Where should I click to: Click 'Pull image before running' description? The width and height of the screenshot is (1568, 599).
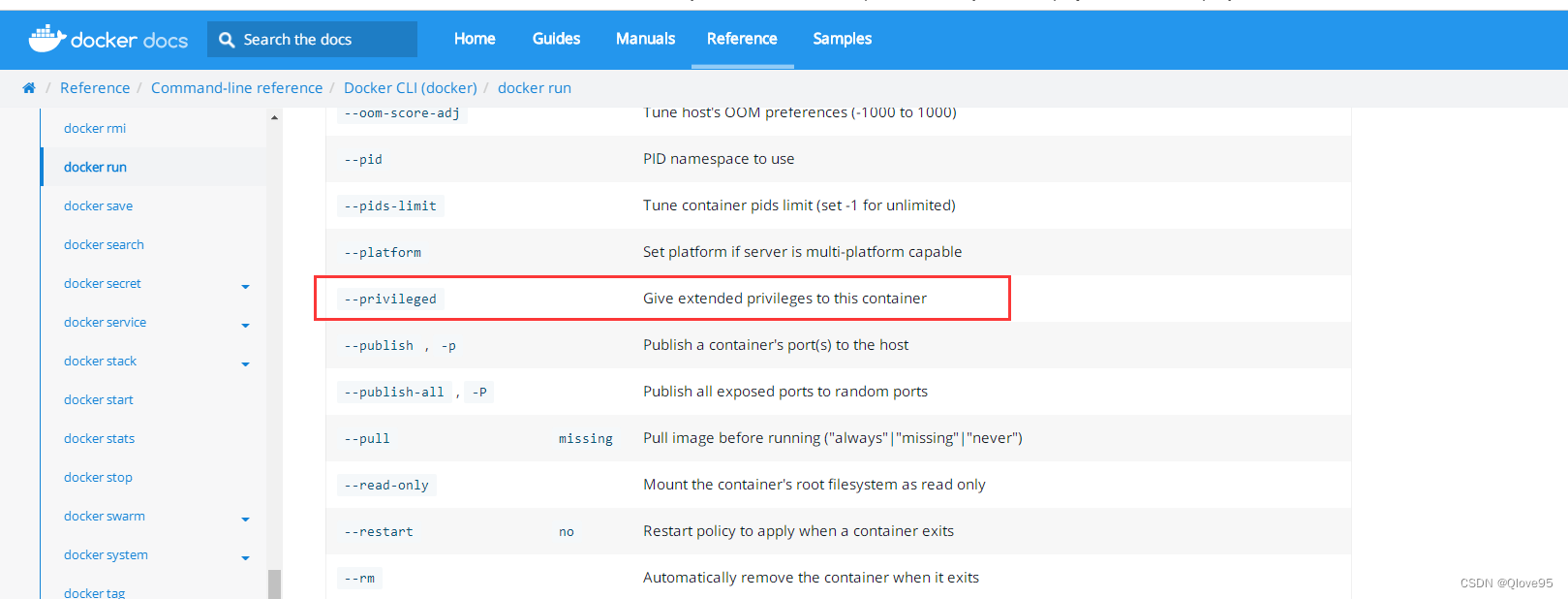[x=833, y=438]
